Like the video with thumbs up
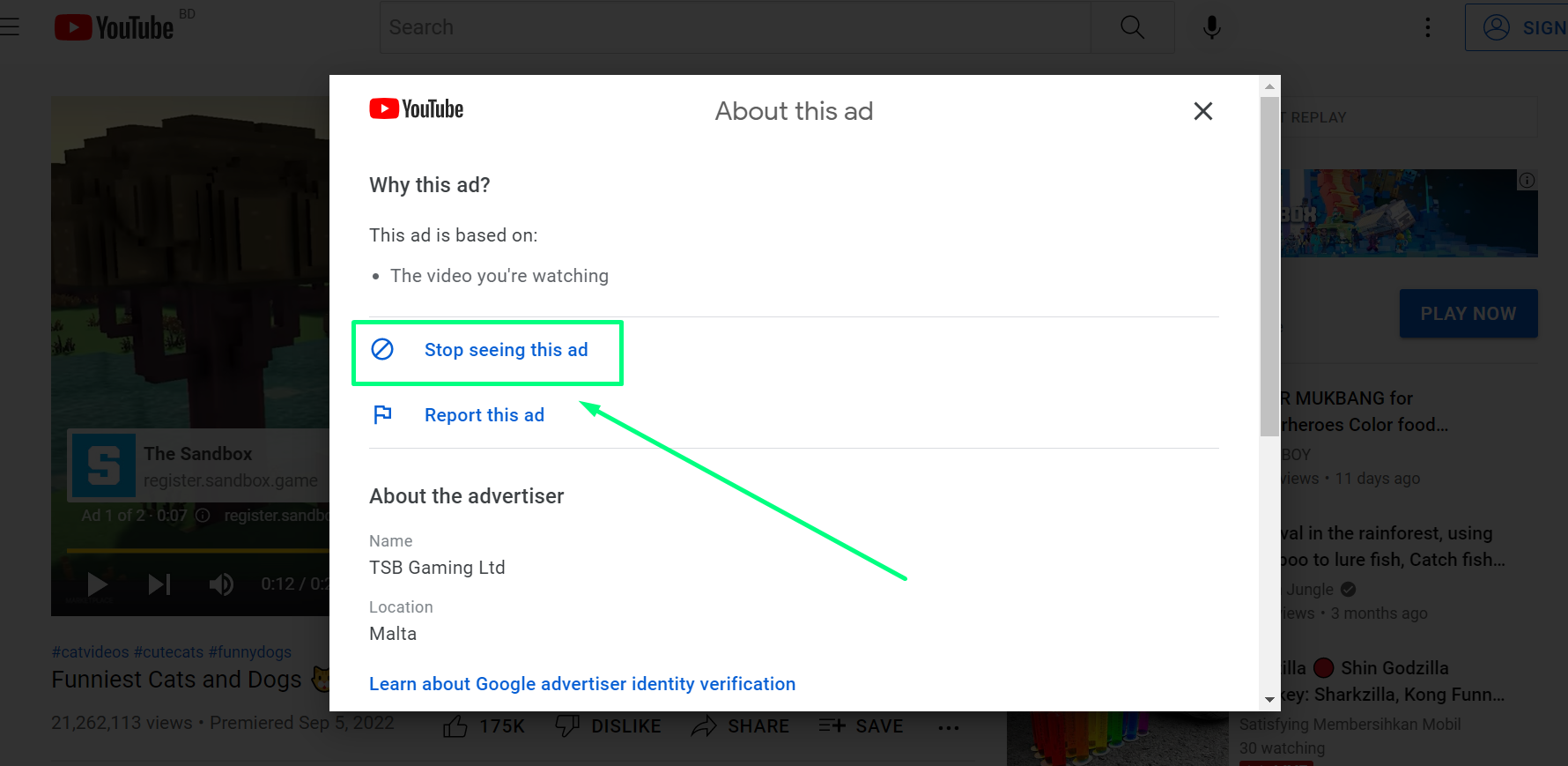The image size is (1568, 766). 456,726
